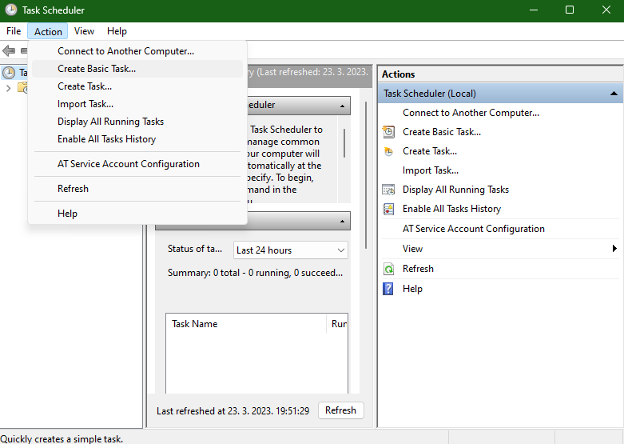Click the Display All Running Tasks icon
This screenshot has height=444, width=624.
click(x=388, y=190)
